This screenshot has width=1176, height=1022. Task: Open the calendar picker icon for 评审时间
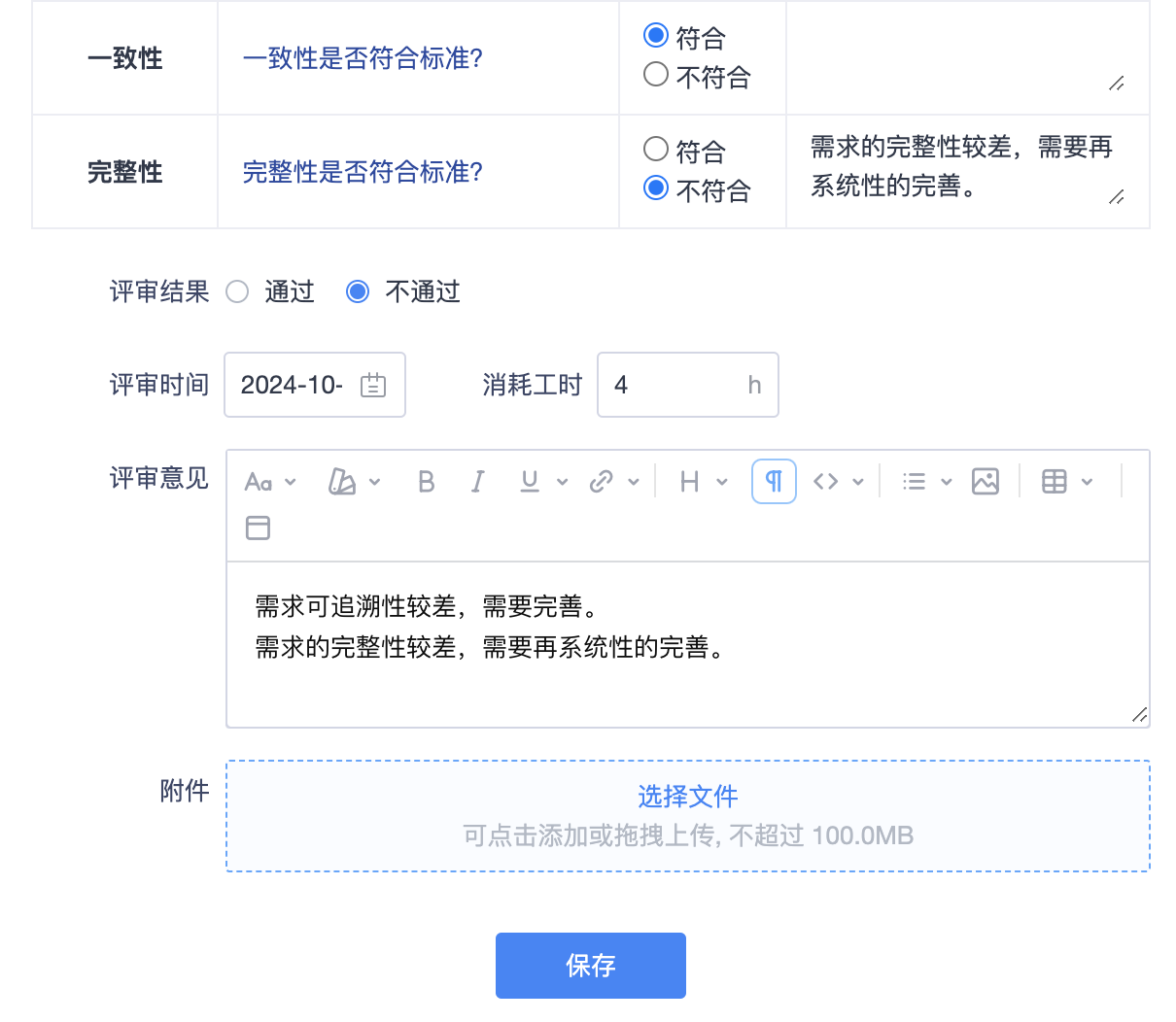tap(373, 386)
